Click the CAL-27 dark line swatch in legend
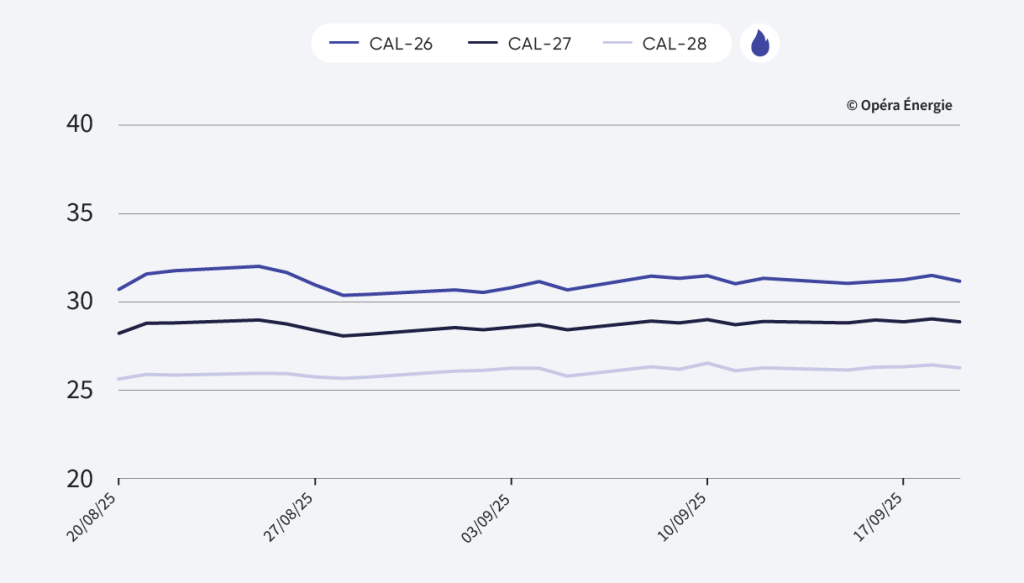The width and height of the screenshot is (1024, 583). 483,44
